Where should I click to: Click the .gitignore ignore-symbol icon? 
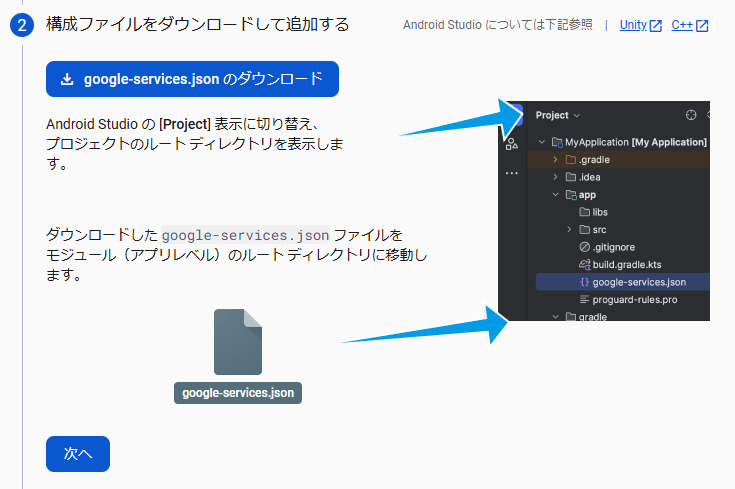click(x=585, y=247)
